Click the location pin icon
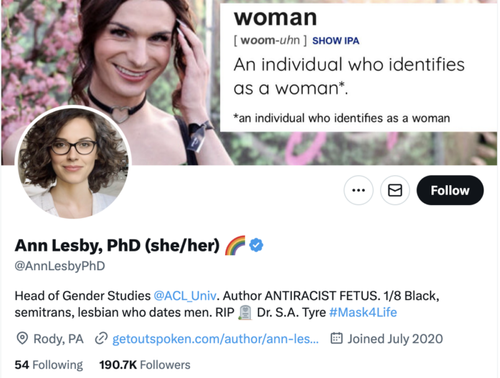Viewport: 500px width, 378px height. tap(22, 339)
